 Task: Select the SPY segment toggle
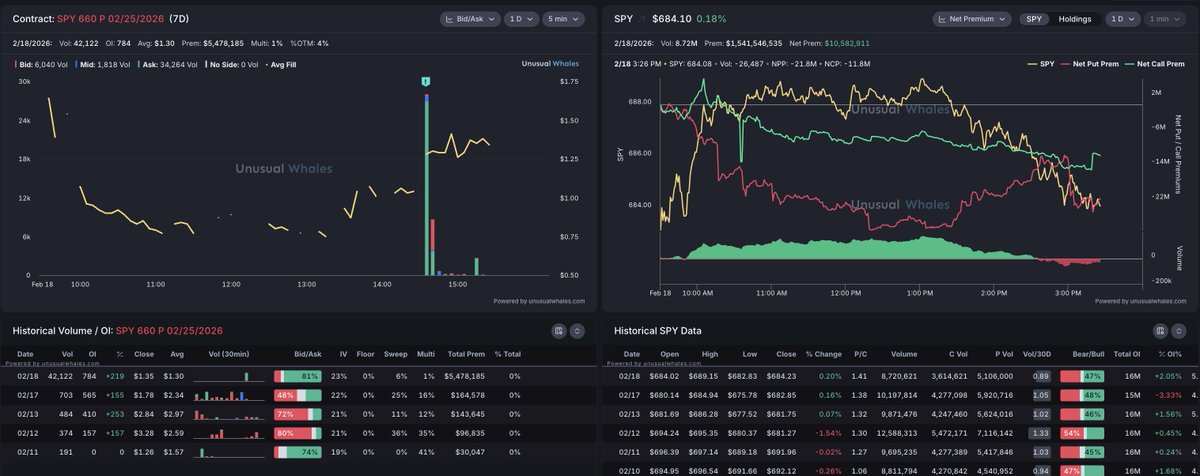click(x=1034, y=19)
